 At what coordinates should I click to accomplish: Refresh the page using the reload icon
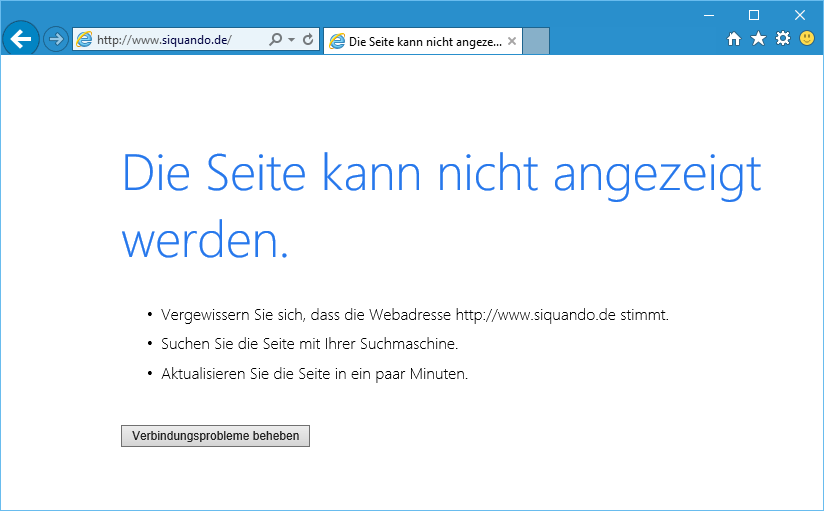click(308, 39)
